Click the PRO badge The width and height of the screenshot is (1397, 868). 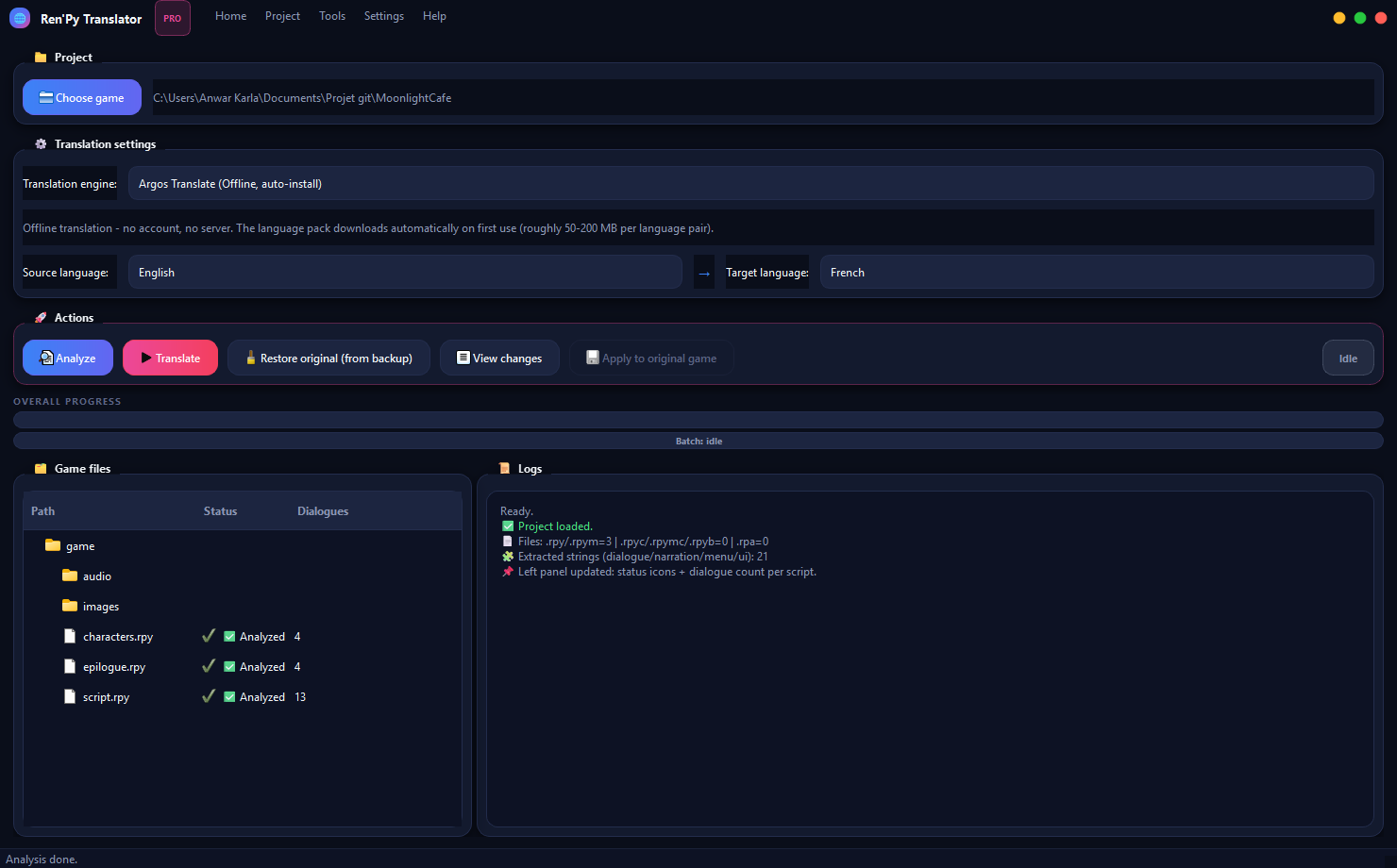pos(173,18)
